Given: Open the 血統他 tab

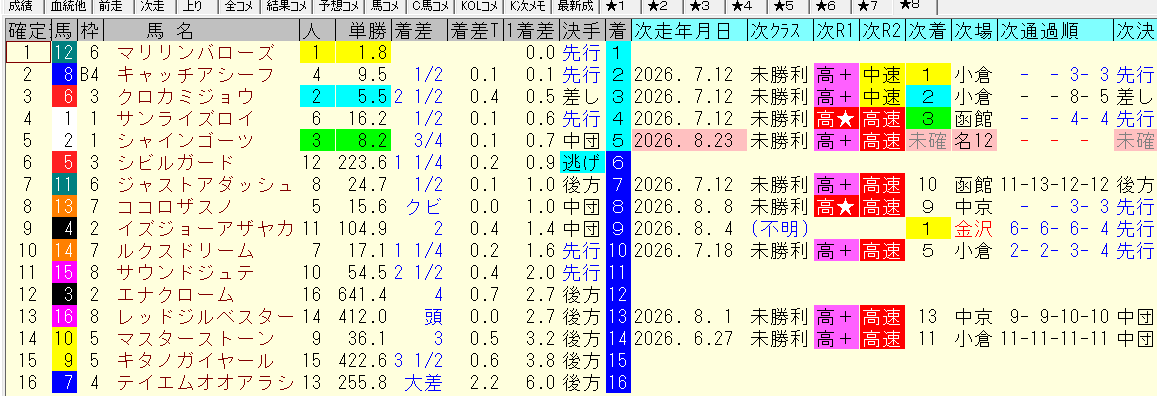Looking at the screenshot, I should (69, 7).
